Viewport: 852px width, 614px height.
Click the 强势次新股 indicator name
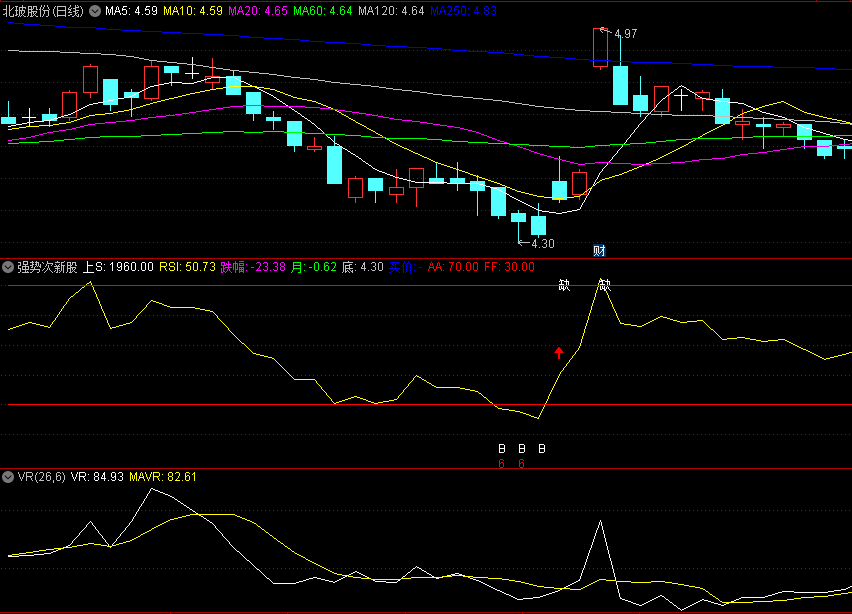click(47, 267)
